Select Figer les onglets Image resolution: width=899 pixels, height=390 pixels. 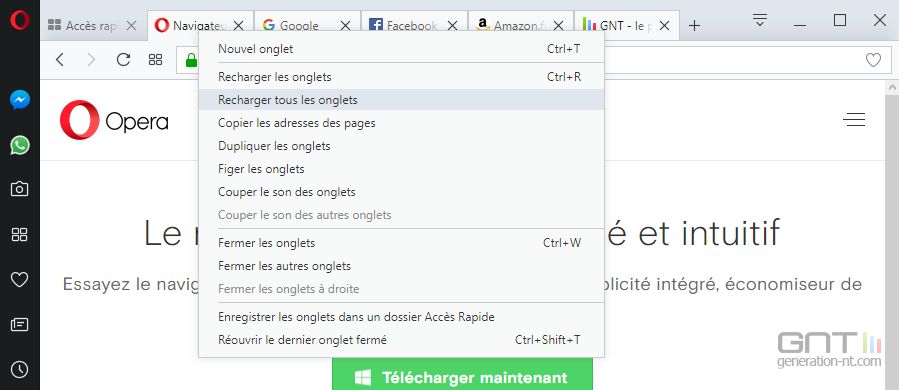tap(401, 169)
